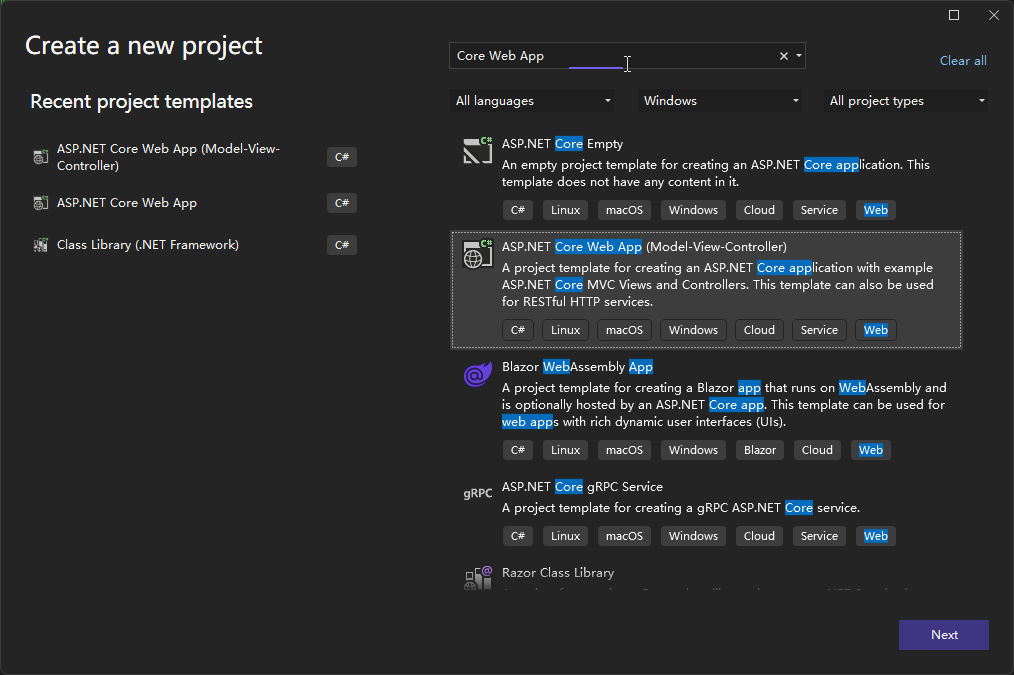
Task: Click macOS tag of the Model-View-Controller template
Action: (x=624, y=330)
